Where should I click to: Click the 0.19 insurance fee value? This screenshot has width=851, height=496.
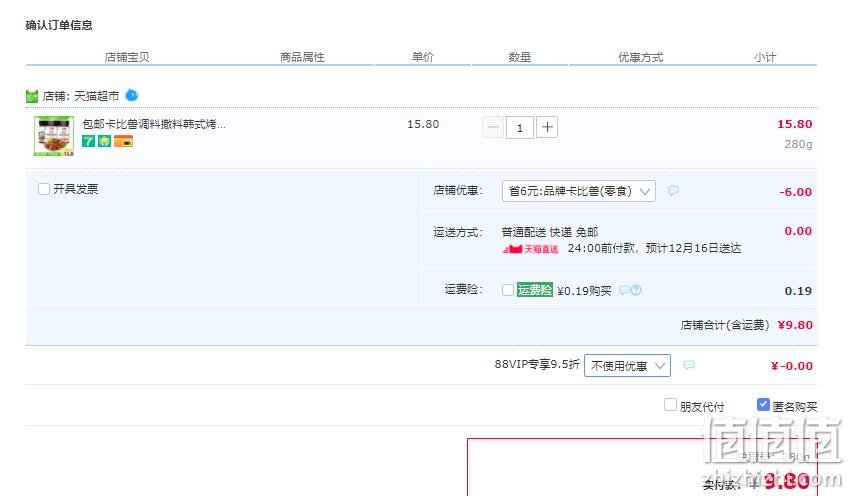click(x=798, y=291)
